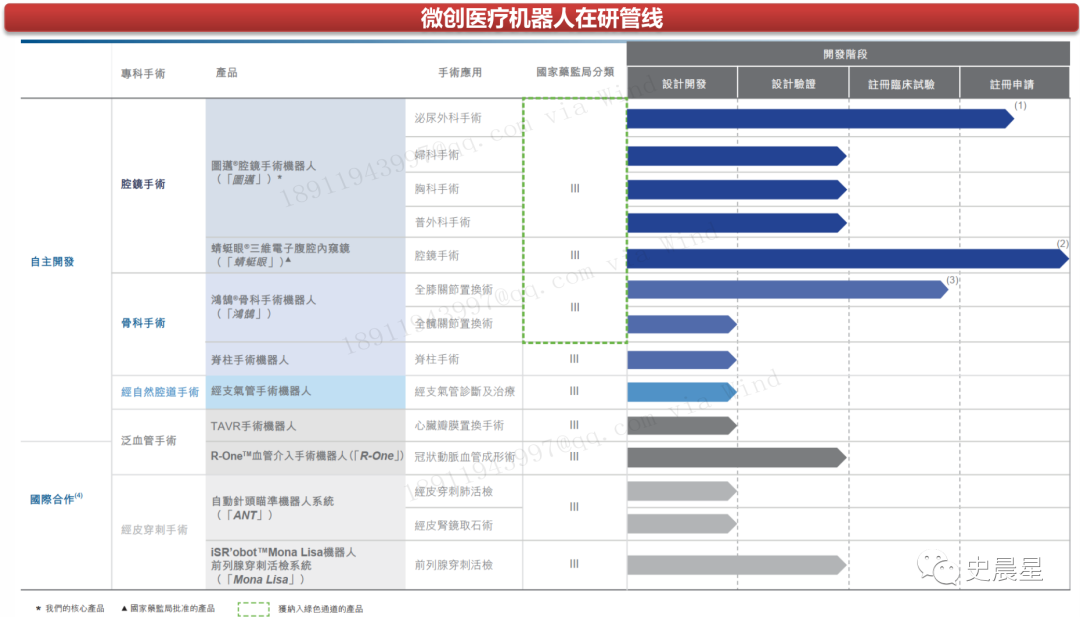Click the 泛血管手術 specialty label
The image size is (1080, 617).
148,440
